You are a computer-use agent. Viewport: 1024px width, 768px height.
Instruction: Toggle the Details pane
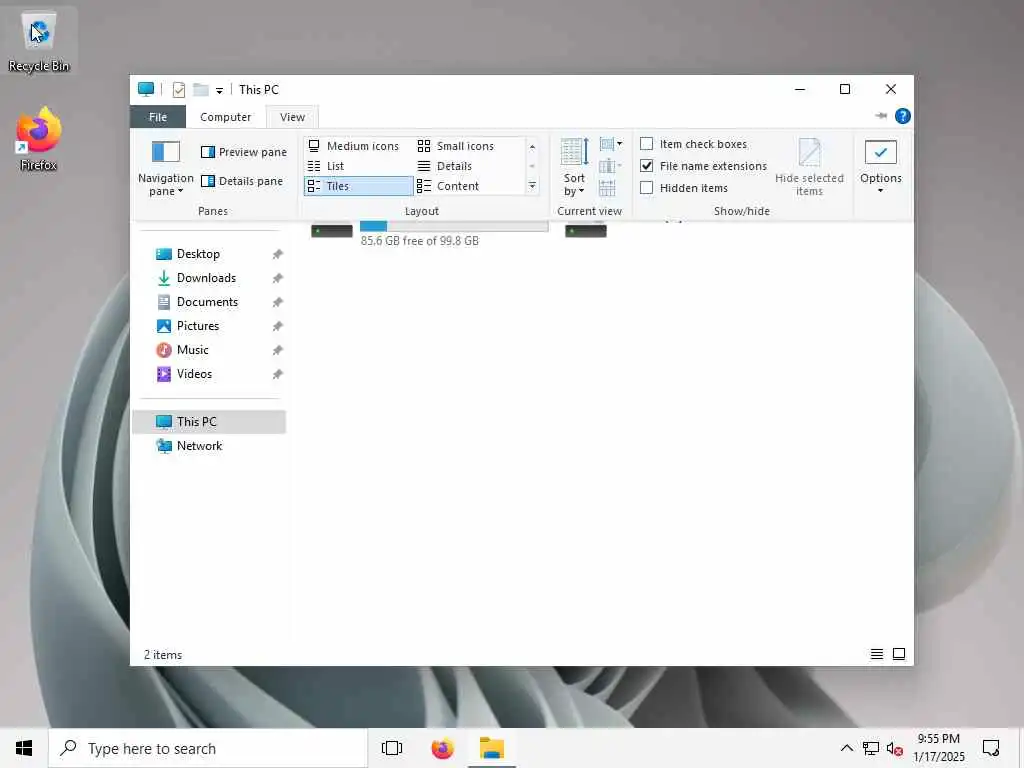pyautogui.click(x=242, y=181)
